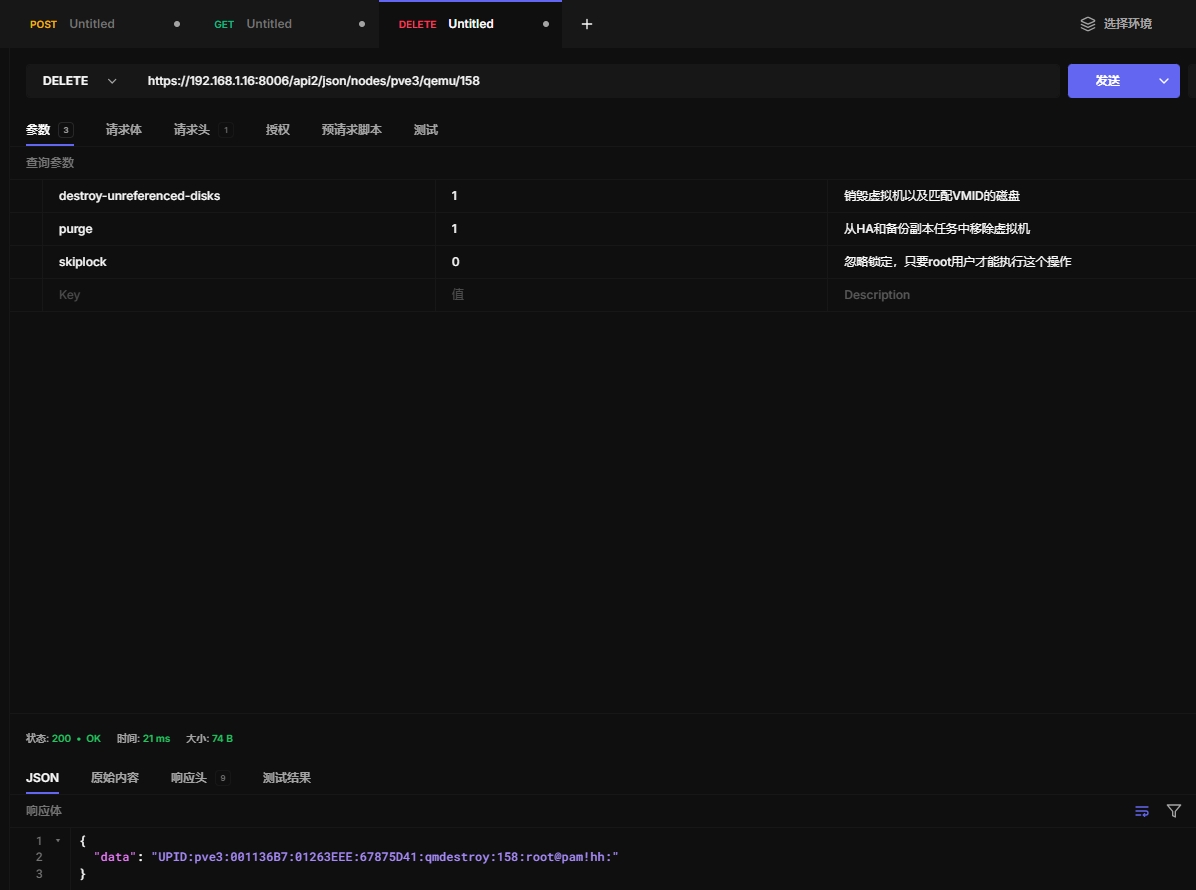Click unsaved dot on GET Untitled tab
1196x890 pixels.
(x=362, y=24)
